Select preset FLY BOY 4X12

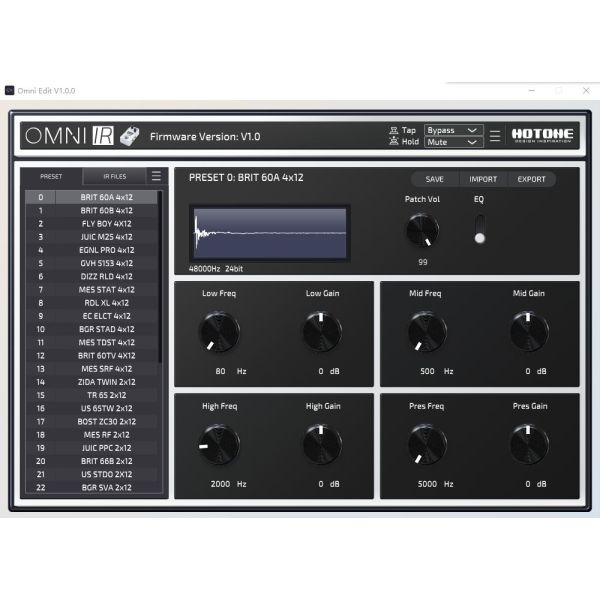(92, 223)
